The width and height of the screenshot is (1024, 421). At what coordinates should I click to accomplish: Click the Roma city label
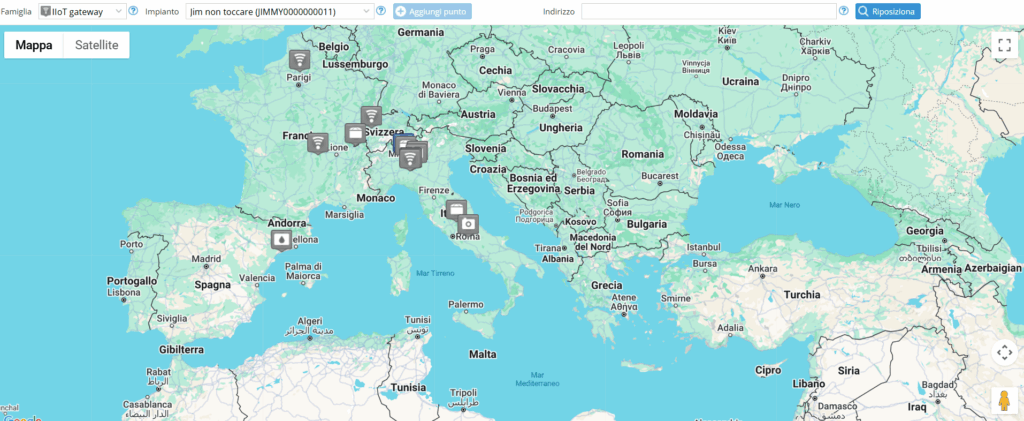[467, 237]
